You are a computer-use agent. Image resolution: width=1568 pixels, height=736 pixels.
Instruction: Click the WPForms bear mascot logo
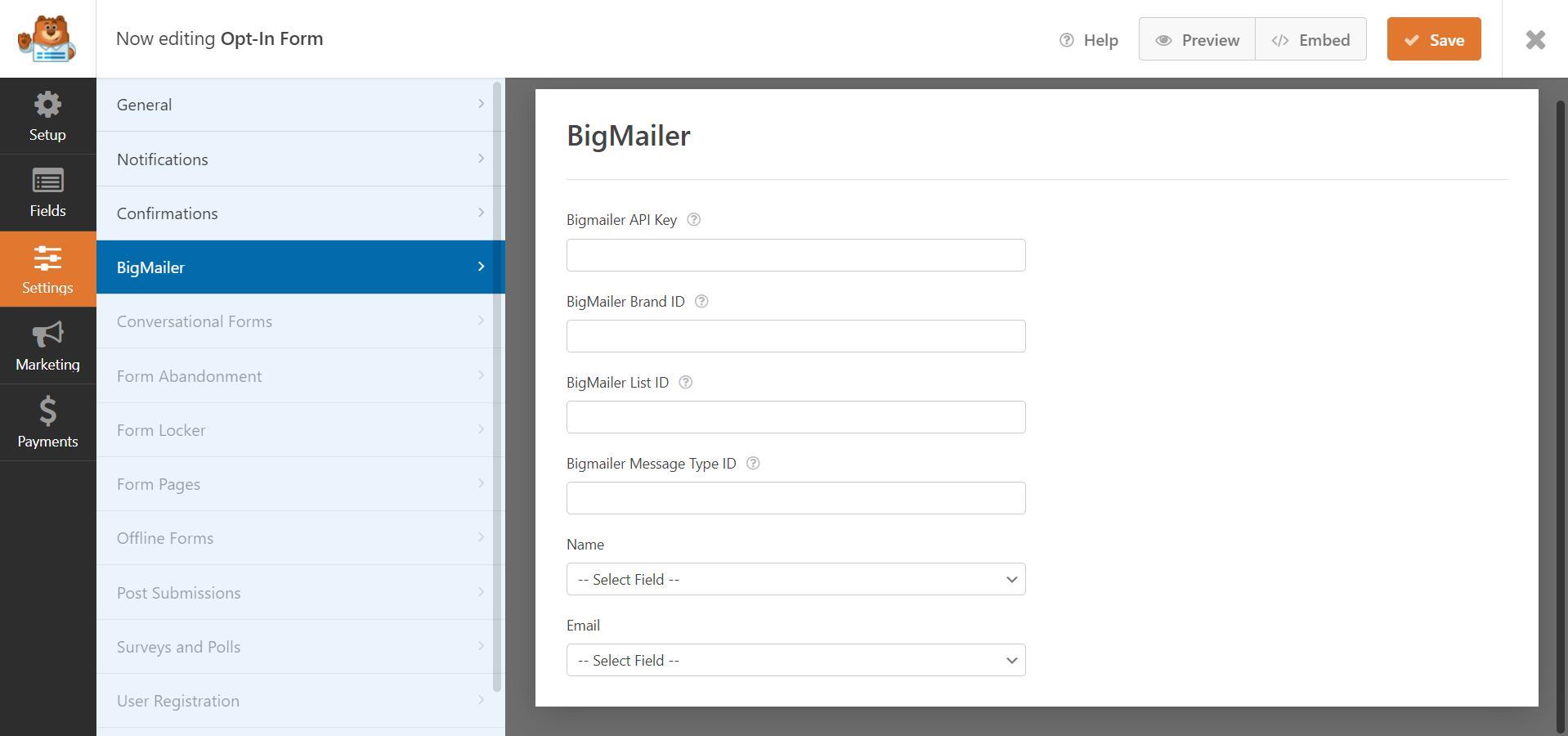(47, 38)
